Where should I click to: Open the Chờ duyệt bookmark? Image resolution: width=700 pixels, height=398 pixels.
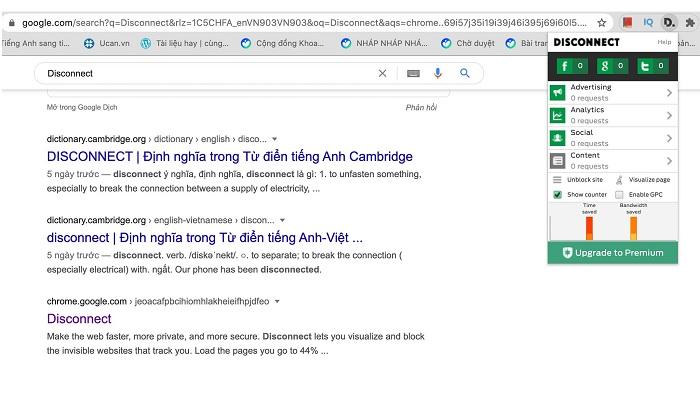pos(467,43)
